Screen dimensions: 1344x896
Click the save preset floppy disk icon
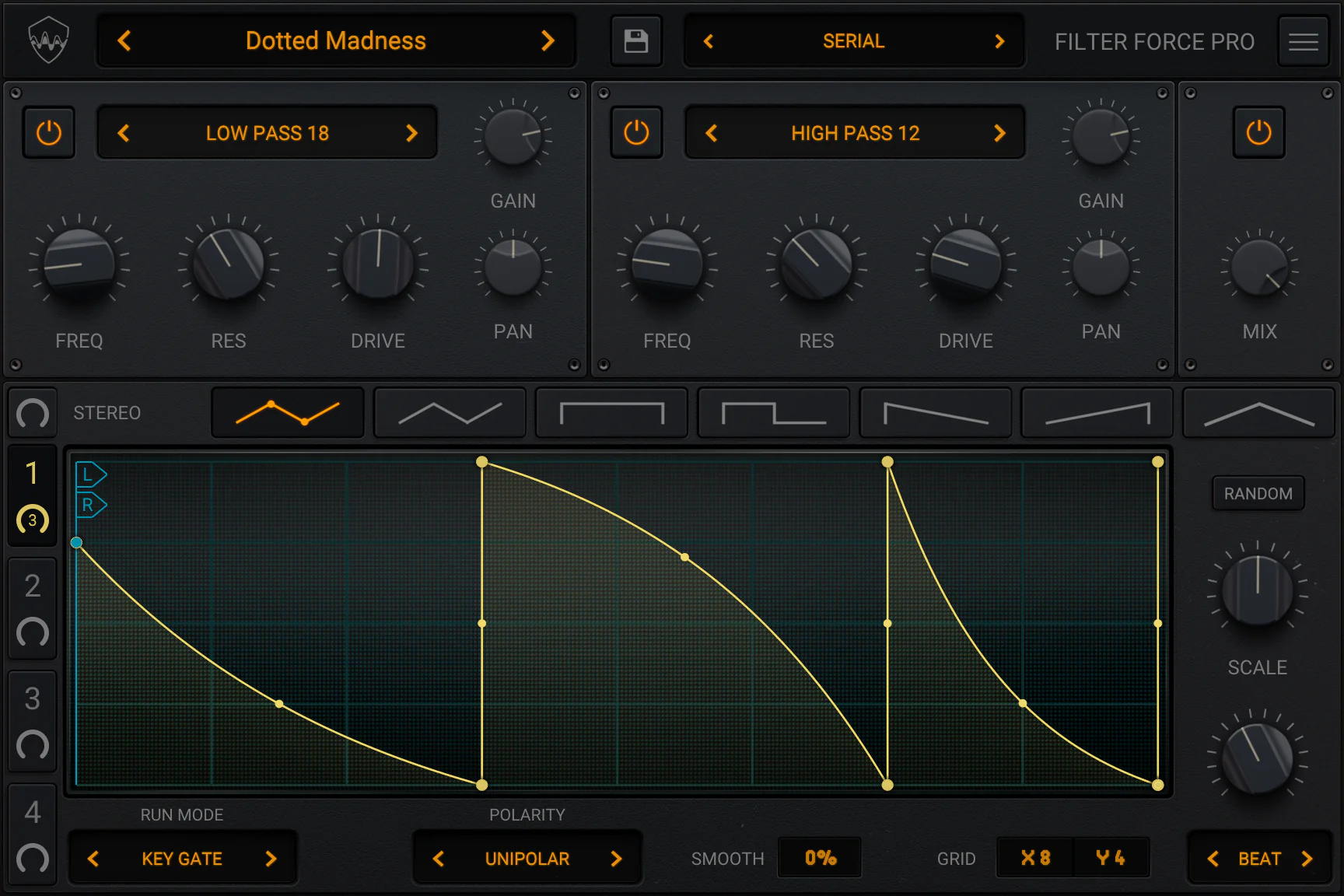pos(635,41)
